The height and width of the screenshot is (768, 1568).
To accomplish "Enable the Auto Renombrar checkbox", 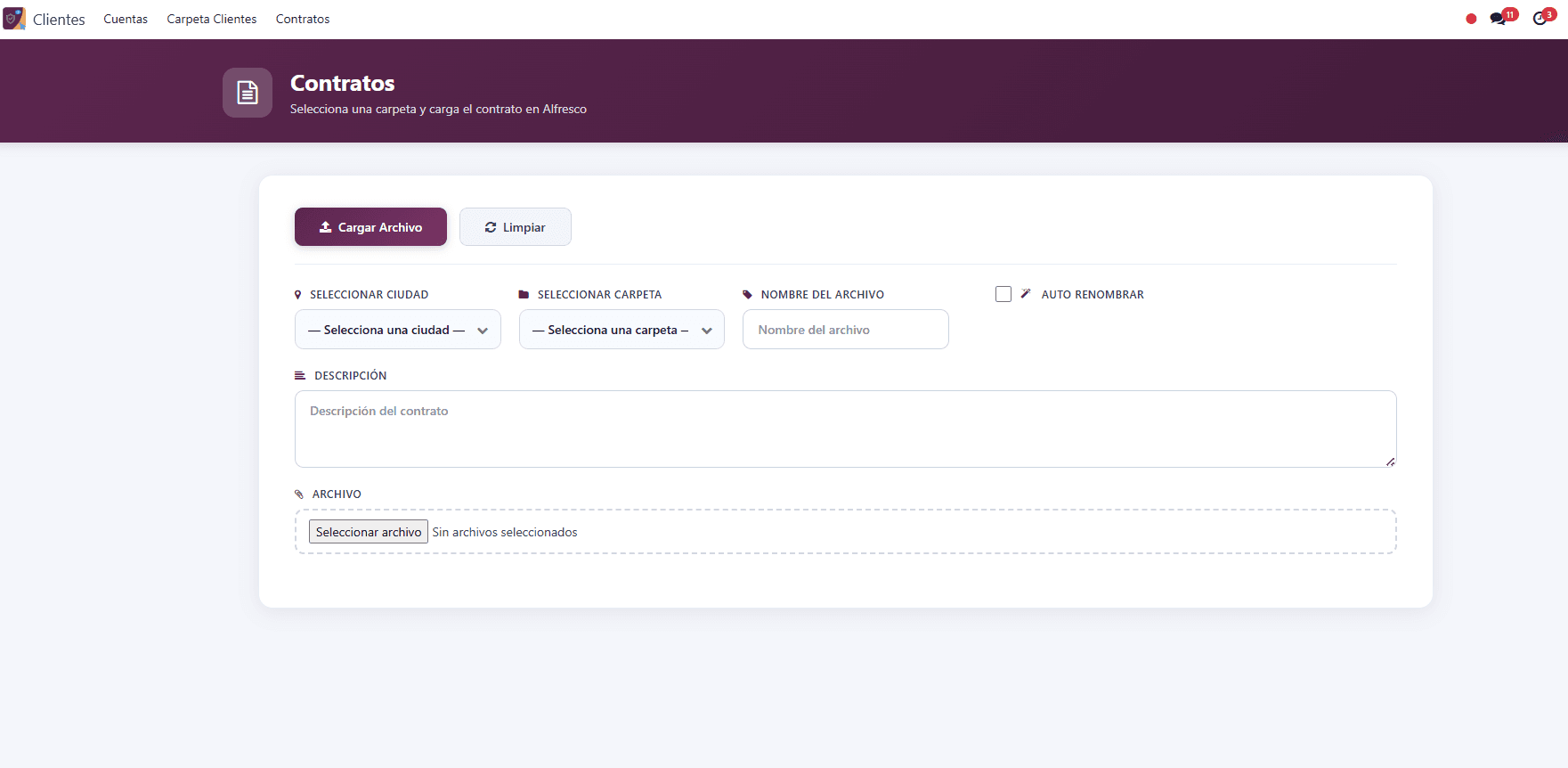I will tap(1003, 294).
